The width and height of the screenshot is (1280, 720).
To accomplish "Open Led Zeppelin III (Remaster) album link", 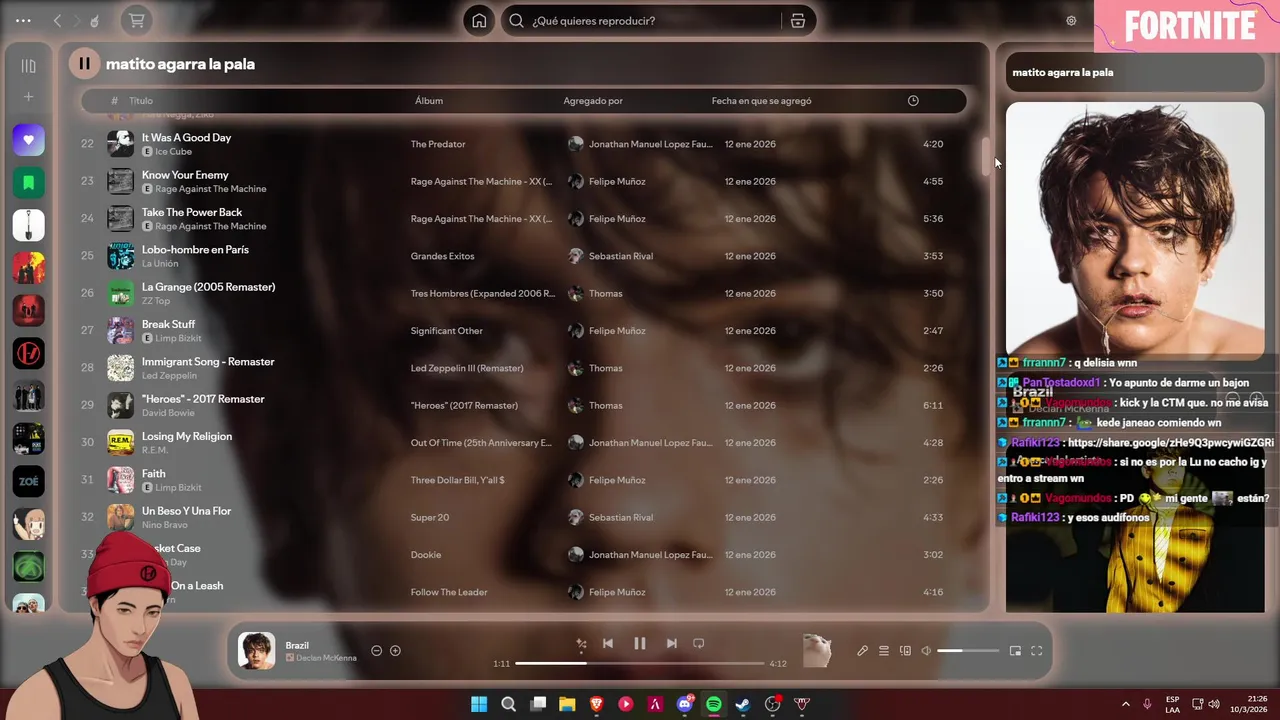I will (x=467, y=368).
